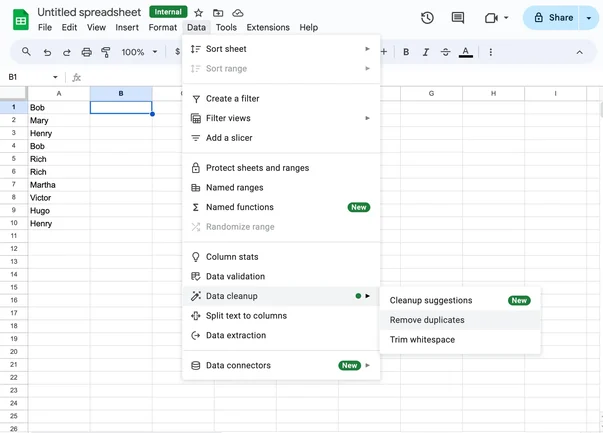The height and width of the screenshot is (433, 603).
Task: Expand the Name box dropdown arrow
Action: [55, 77]
